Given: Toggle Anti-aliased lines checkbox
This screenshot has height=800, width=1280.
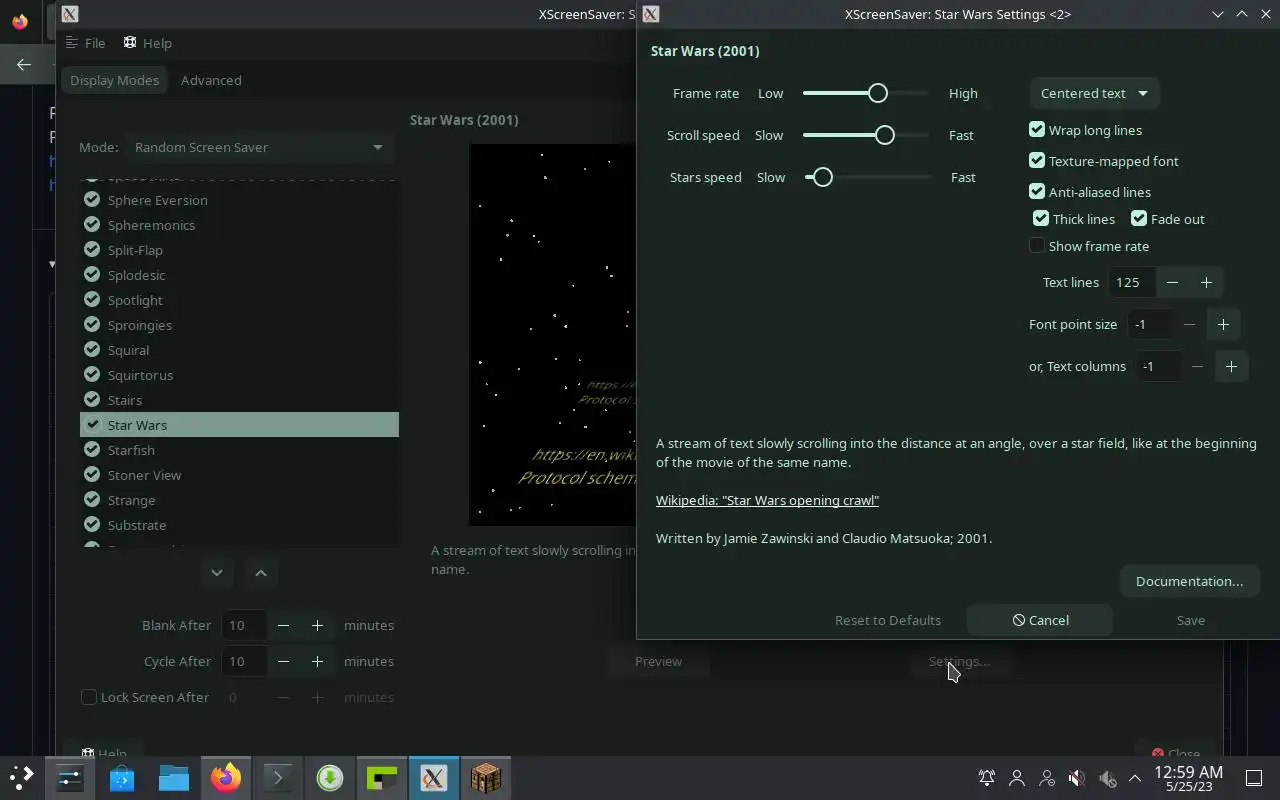Looking at the screenshot, I should tap(1037, 191).
